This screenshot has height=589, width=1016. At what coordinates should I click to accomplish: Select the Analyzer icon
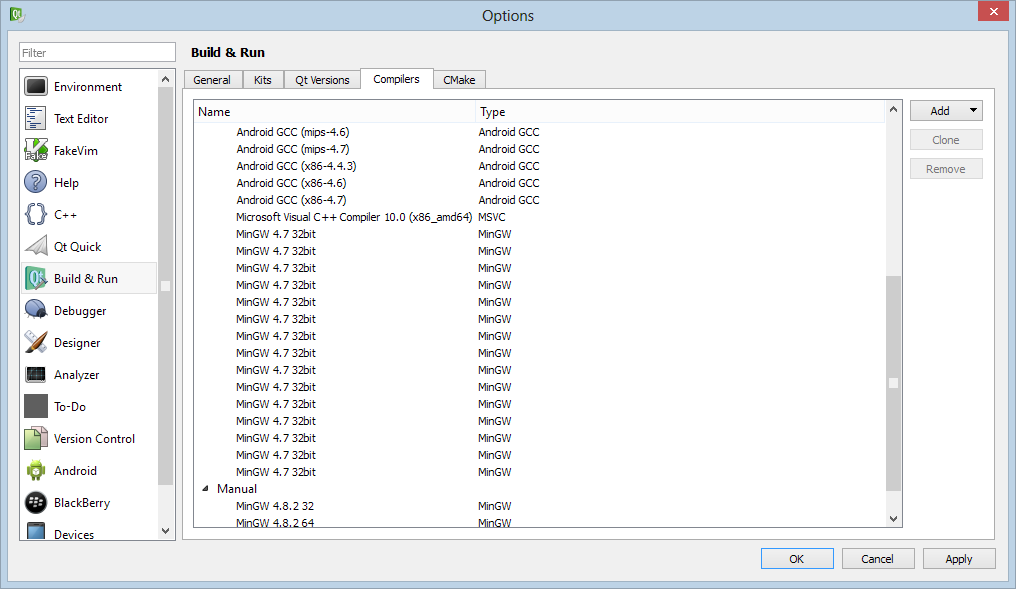(36, 375)
